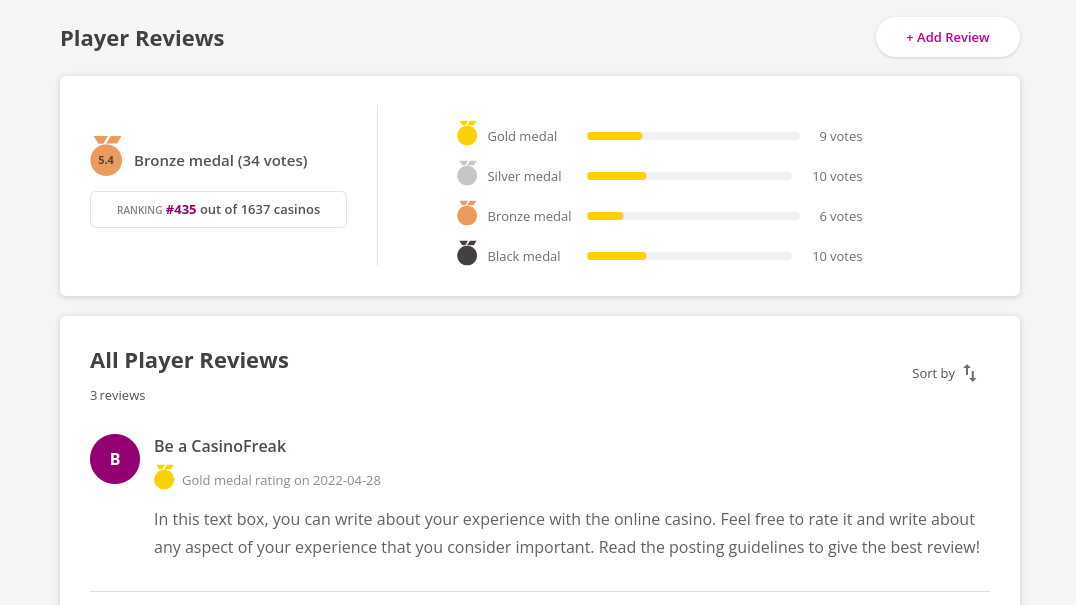Click the Bronze medal votes progress bar
The height and width of the screenshot is (605, 1076).
pyautogui.click(x=693, y=216)
